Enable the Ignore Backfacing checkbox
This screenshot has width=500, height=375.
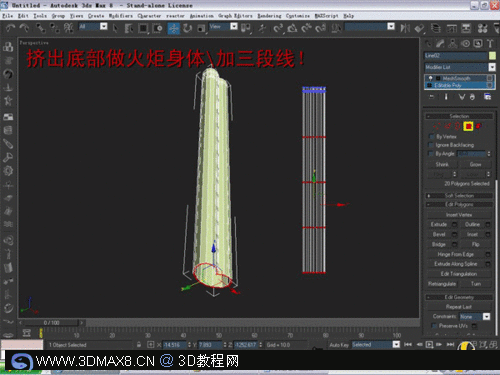click(x=431, y=145)
